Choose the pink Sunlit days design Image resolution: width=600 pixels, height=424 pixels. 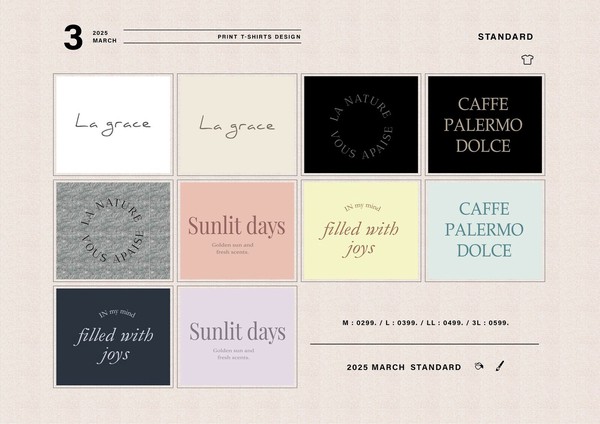(237, 230)
